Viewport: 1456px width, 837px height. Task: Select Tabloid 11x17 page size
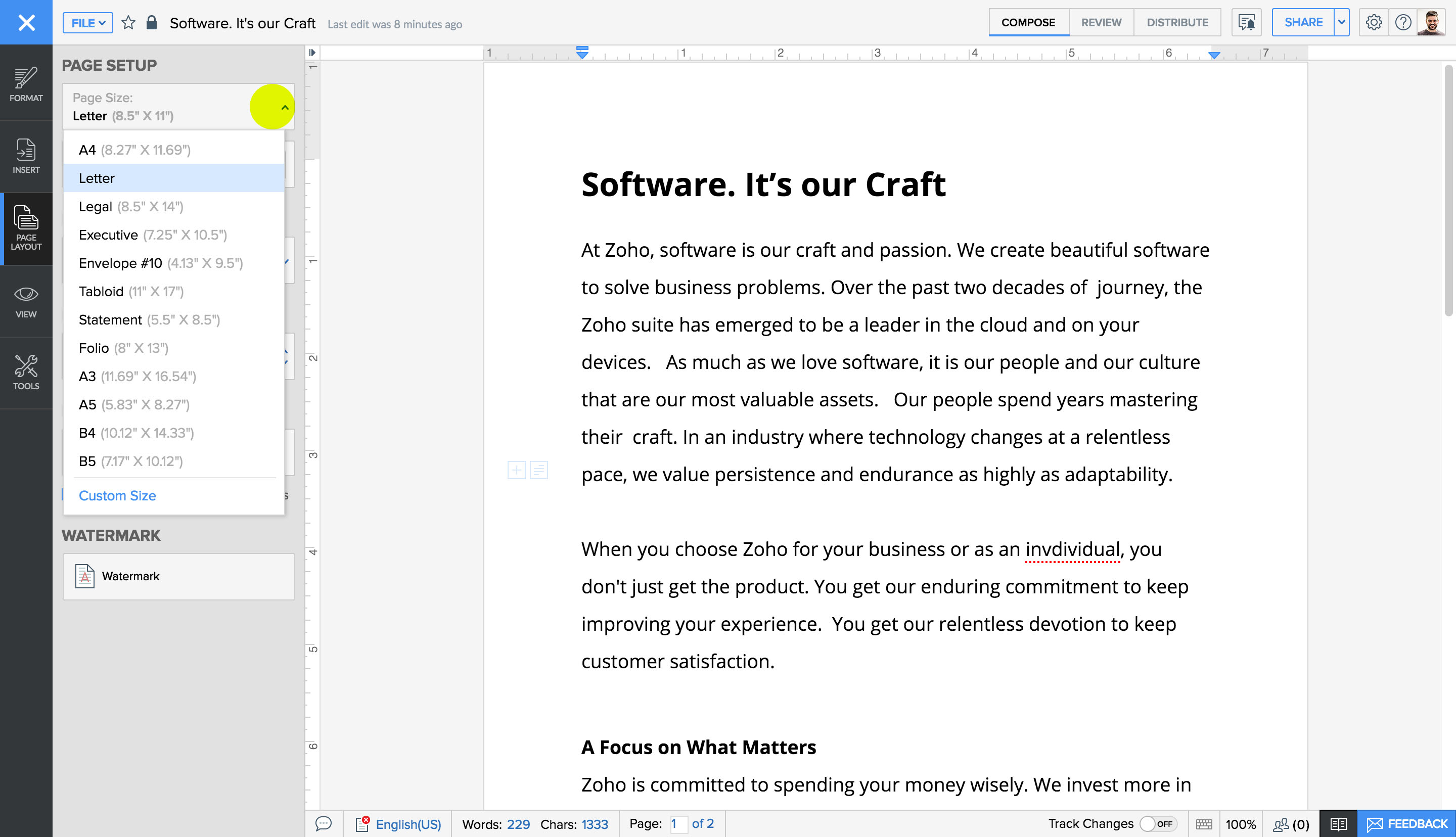(x=132, y=291)
